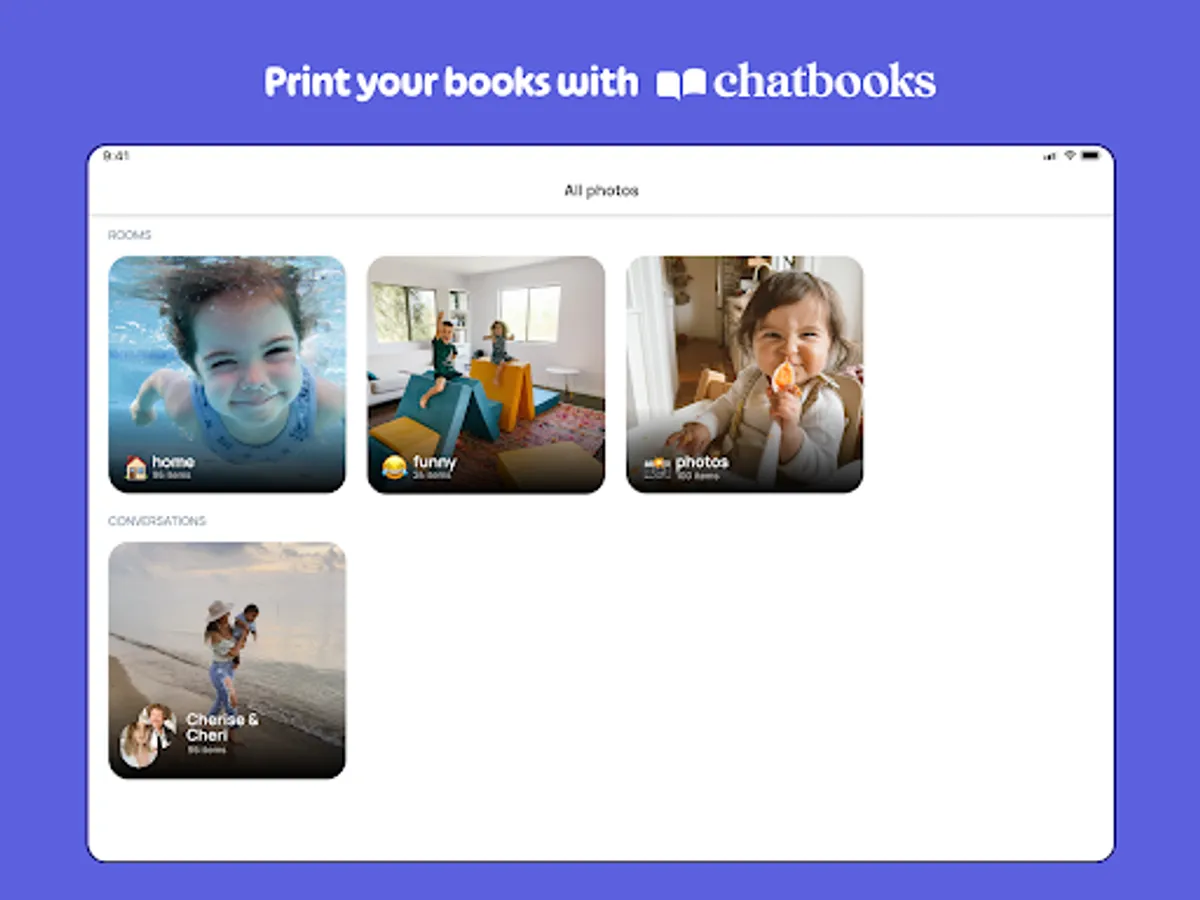Click the ROOMS section label

(x=130, y=235)
